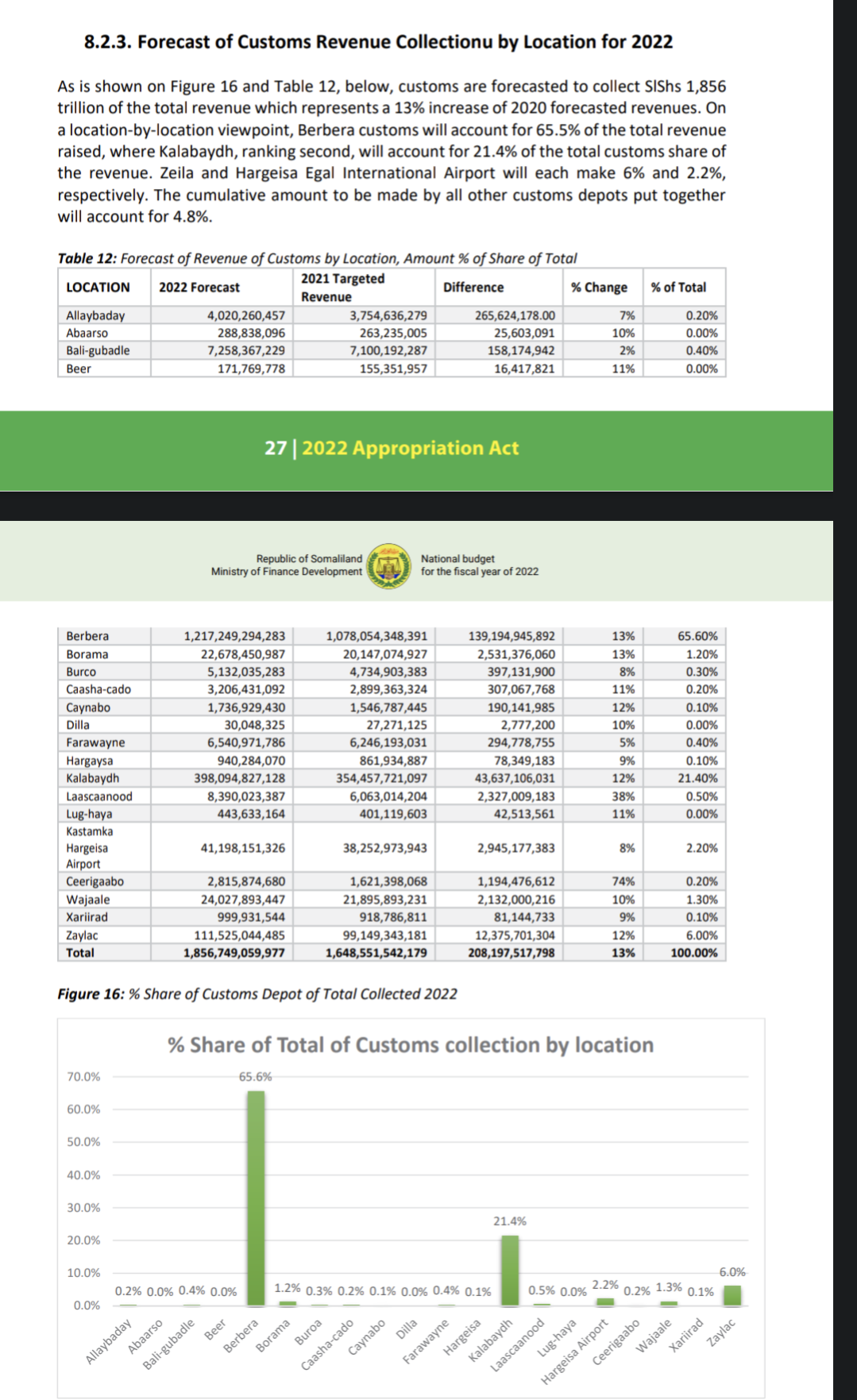Click the 70.0% y-axis label
Viewport: 857px width, 1400px height.
coord(83,1077)
